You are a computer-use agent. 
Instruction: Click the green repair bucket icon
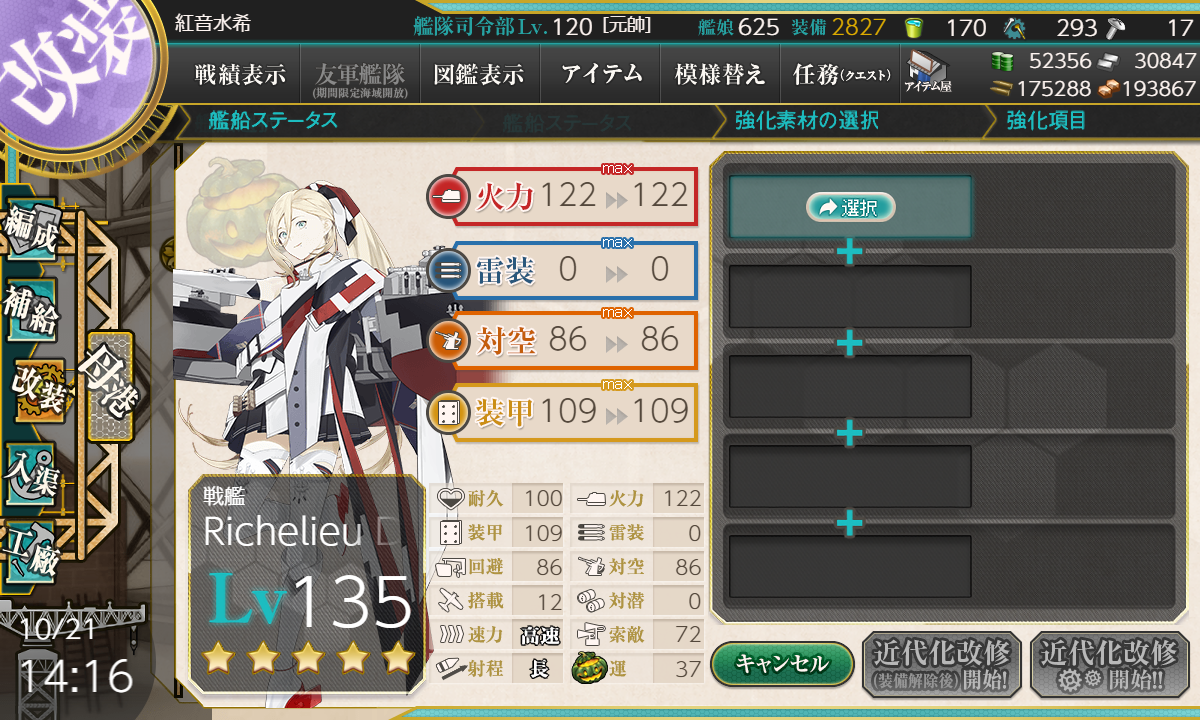914,27
